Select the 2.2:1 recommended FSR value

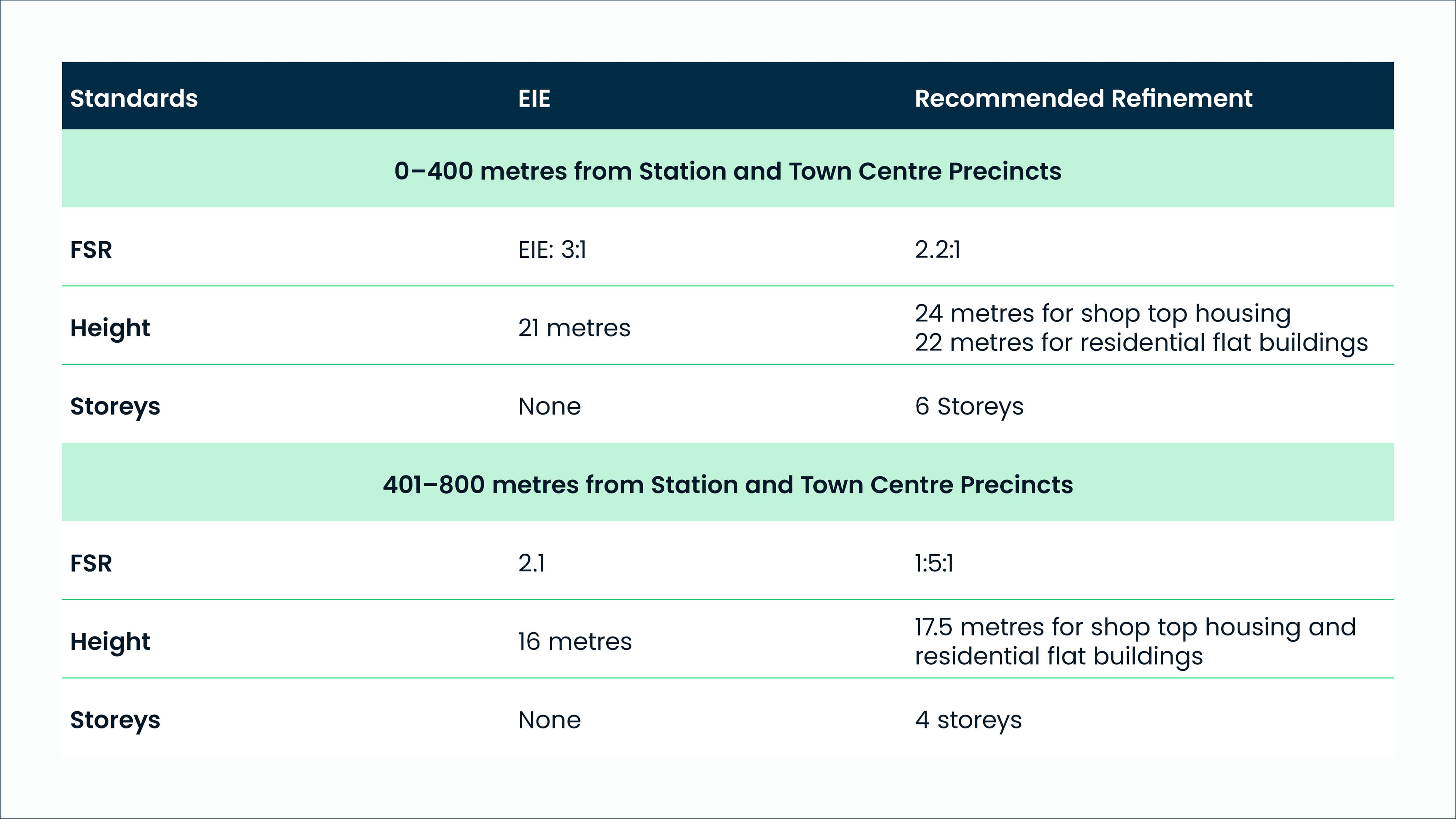(x=937, y=249)
